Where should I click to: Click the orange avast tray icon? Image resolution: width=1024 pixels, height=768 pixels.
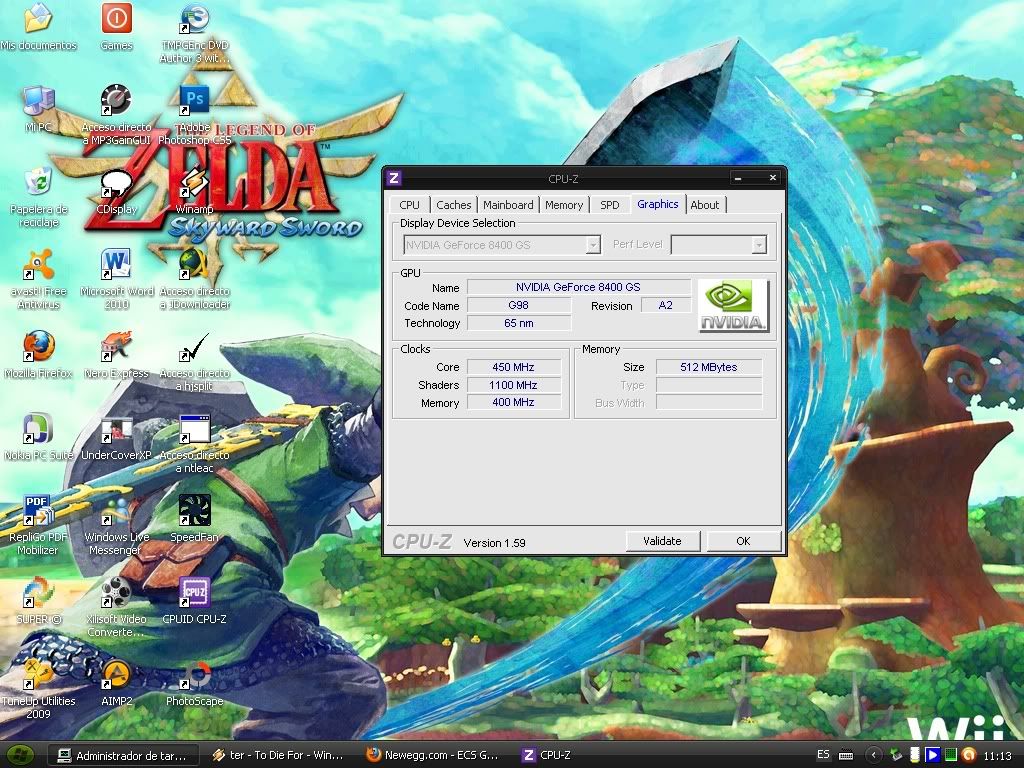point(969,755)
